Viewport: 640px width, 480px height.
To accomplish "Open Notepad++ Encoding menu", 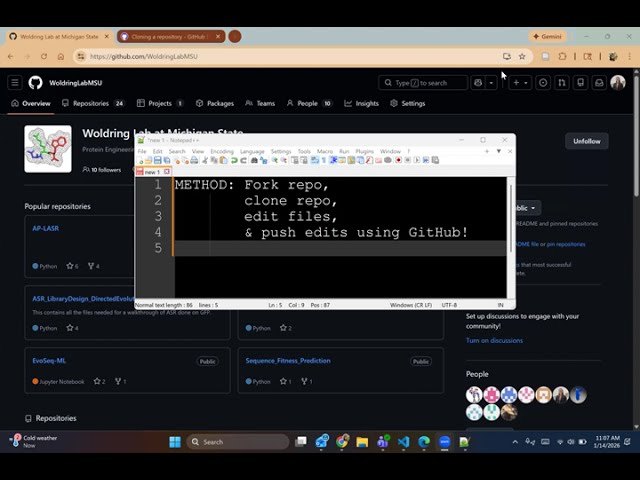I will click(x=222, y=151).
